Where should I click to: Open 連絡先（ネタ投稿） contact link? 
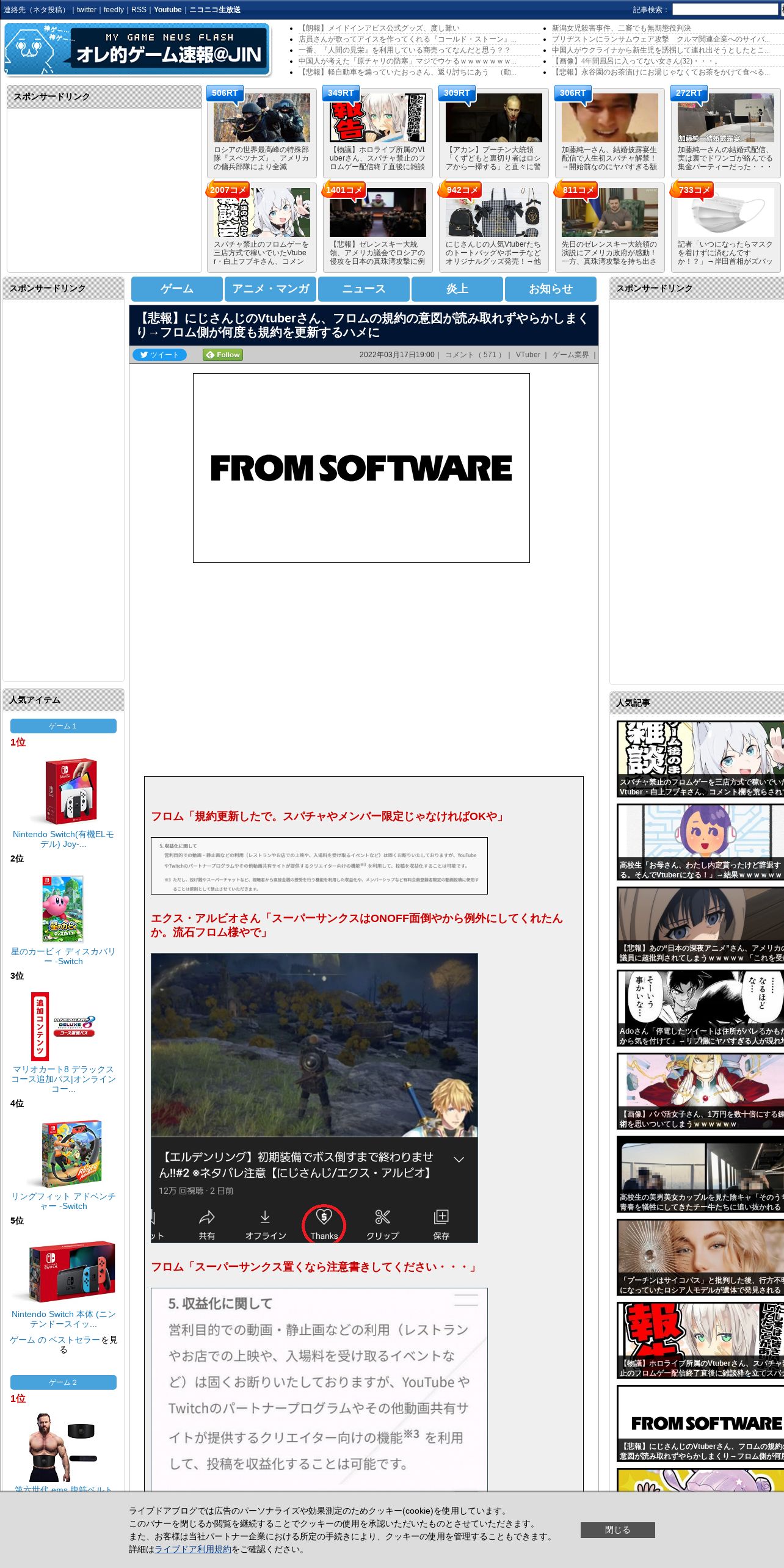(x=36, y=10)
